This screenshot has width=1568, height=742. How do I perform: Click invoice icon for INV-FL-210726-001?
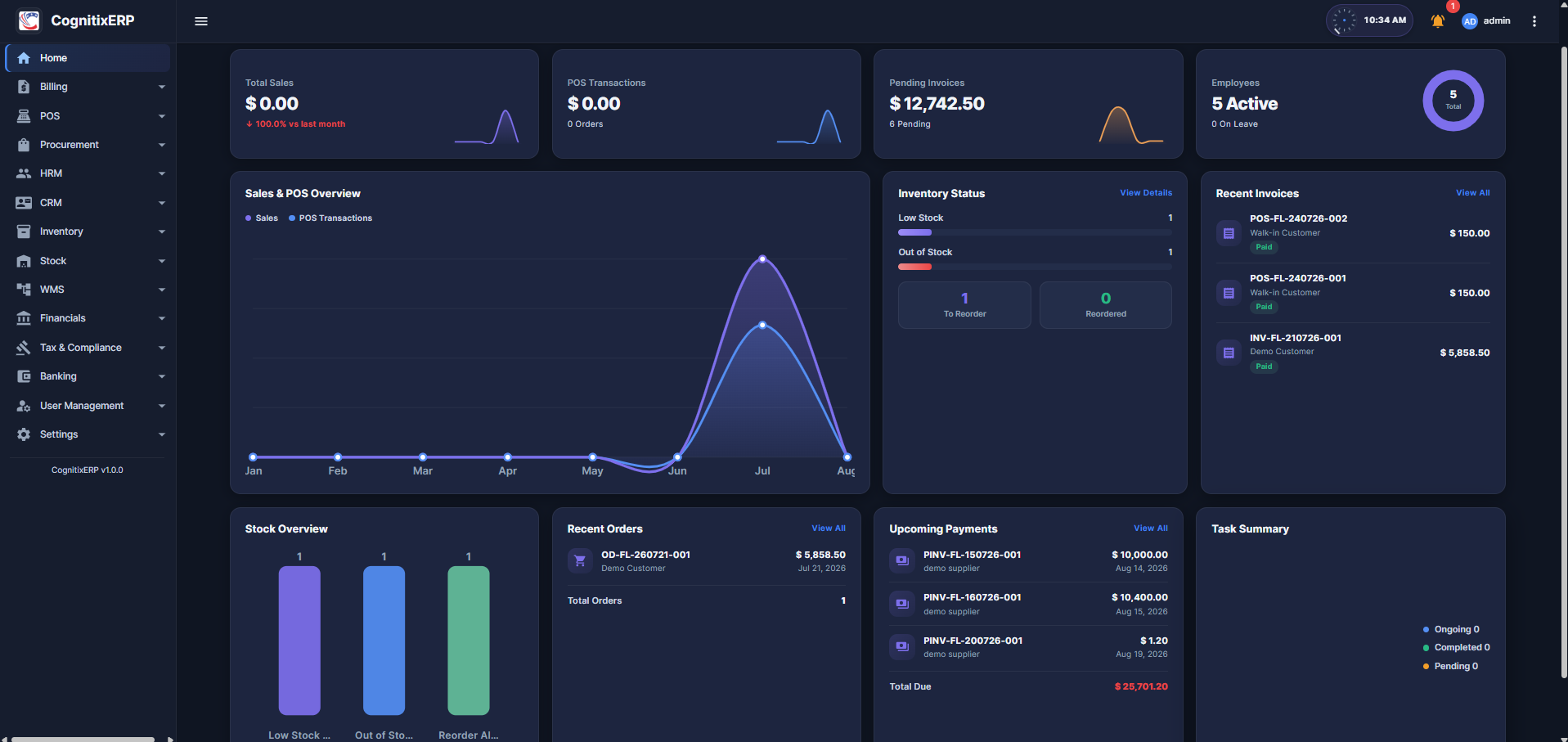[x=1229, y=353]
